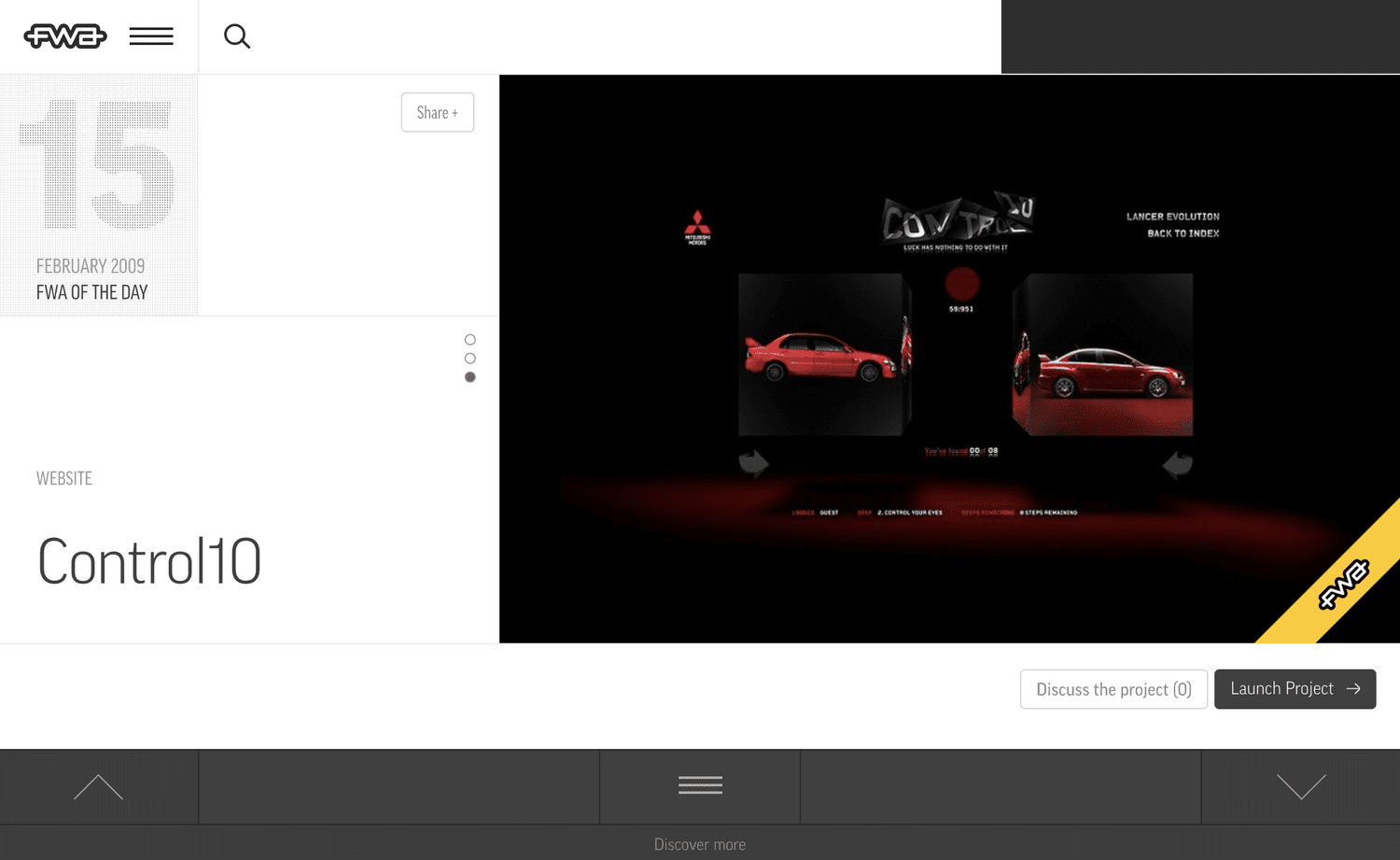Select the second slide indicator dot
Image resolution: width=1400 pixels, height=860 pixels.
[x=470, y=359]
